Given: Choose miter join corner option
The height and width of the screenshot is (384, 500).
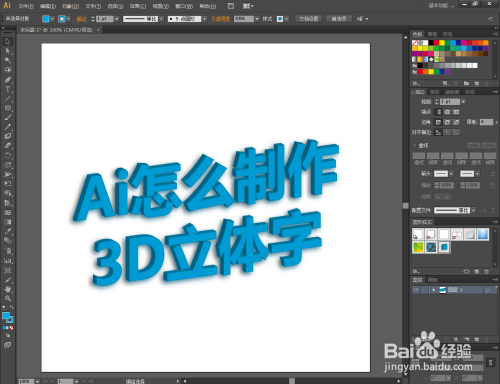Looking at the screenshot, I should 438,122.
